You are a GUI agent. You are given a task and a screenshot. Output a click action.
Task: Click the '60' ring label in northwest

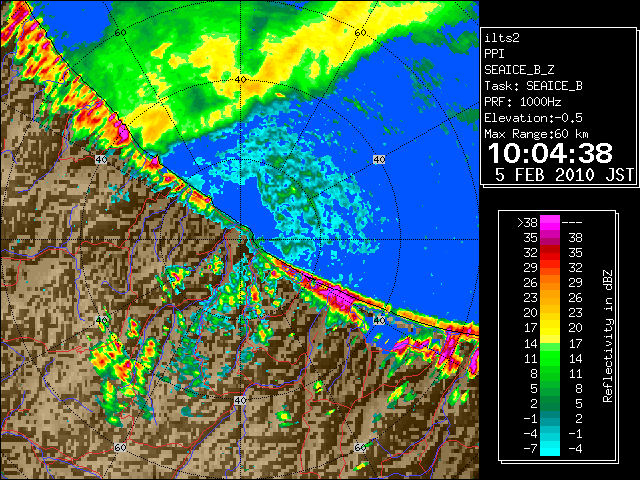pyautogui.click(x=120, y=33)
